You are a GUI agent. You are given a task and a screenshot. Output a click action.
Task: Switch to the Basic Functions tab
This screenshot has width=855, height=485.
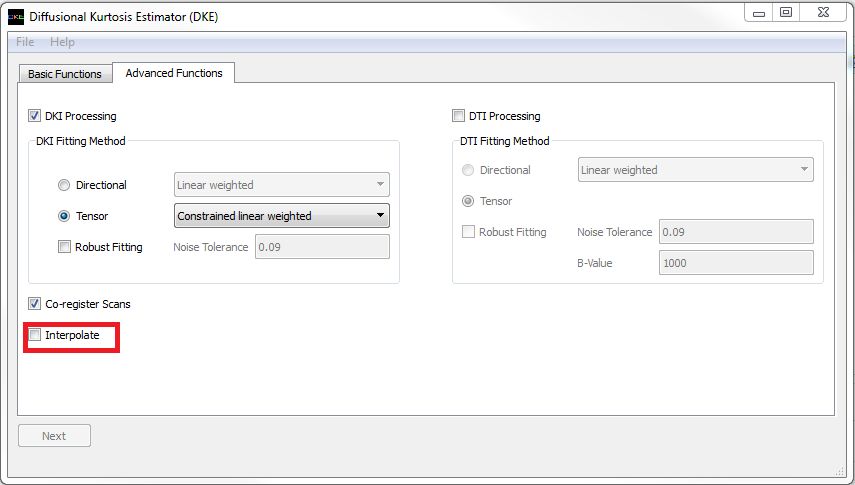pos(65,74)
